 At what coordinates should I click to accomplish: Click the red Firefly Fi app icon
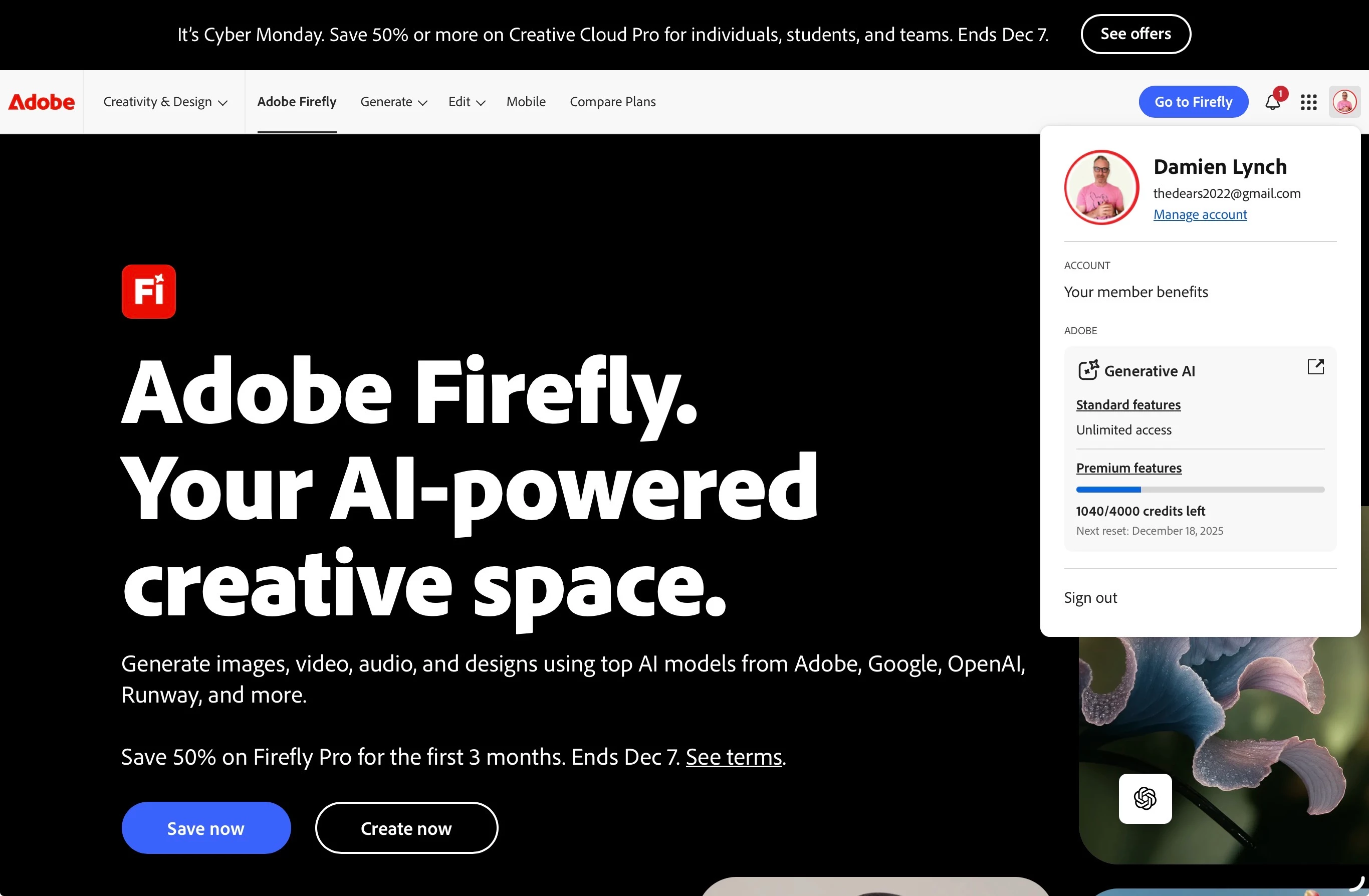tap(148, 291)
